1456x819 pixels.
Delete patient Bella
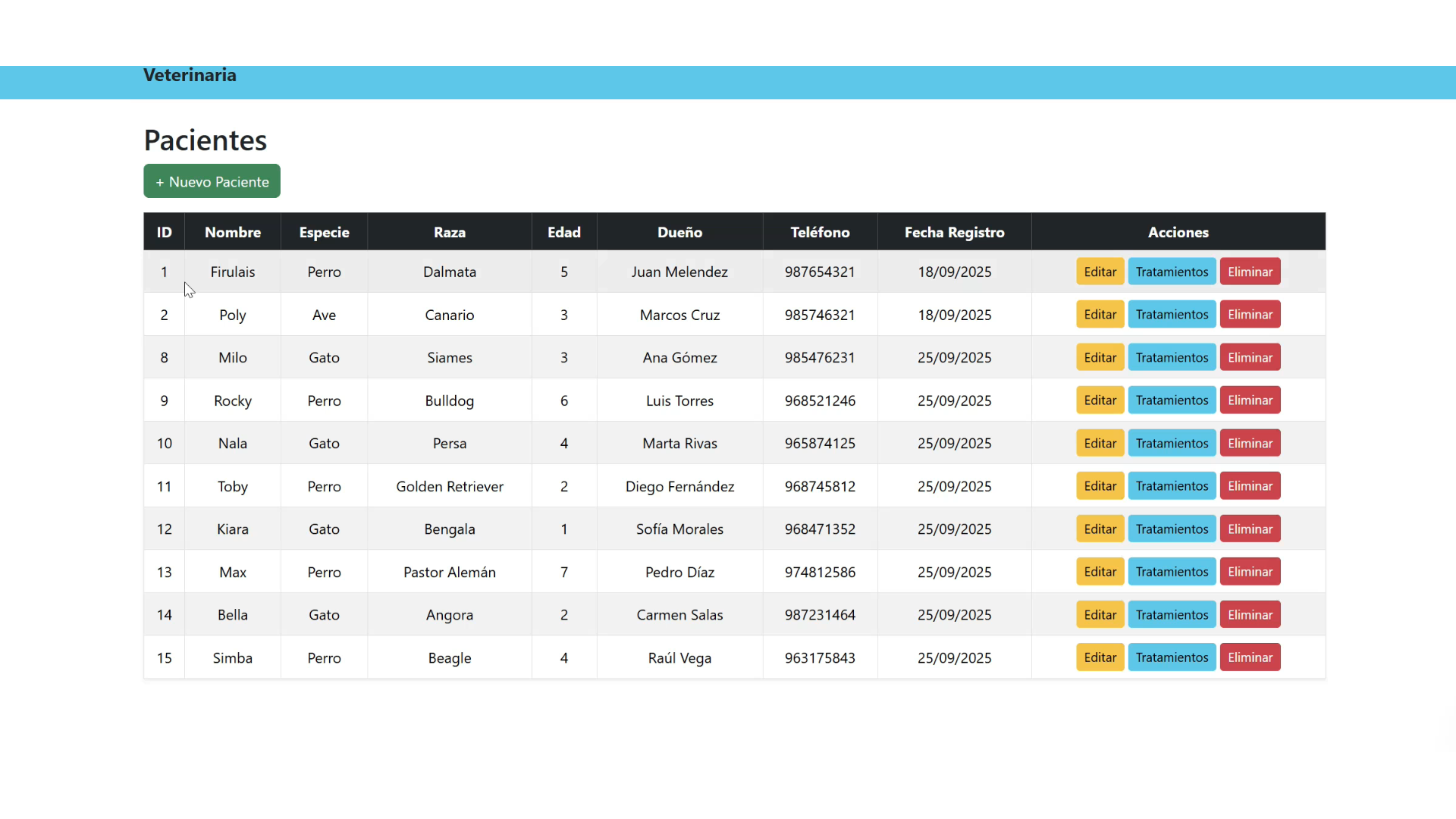pyautogui.click(x=1250, y=615)
